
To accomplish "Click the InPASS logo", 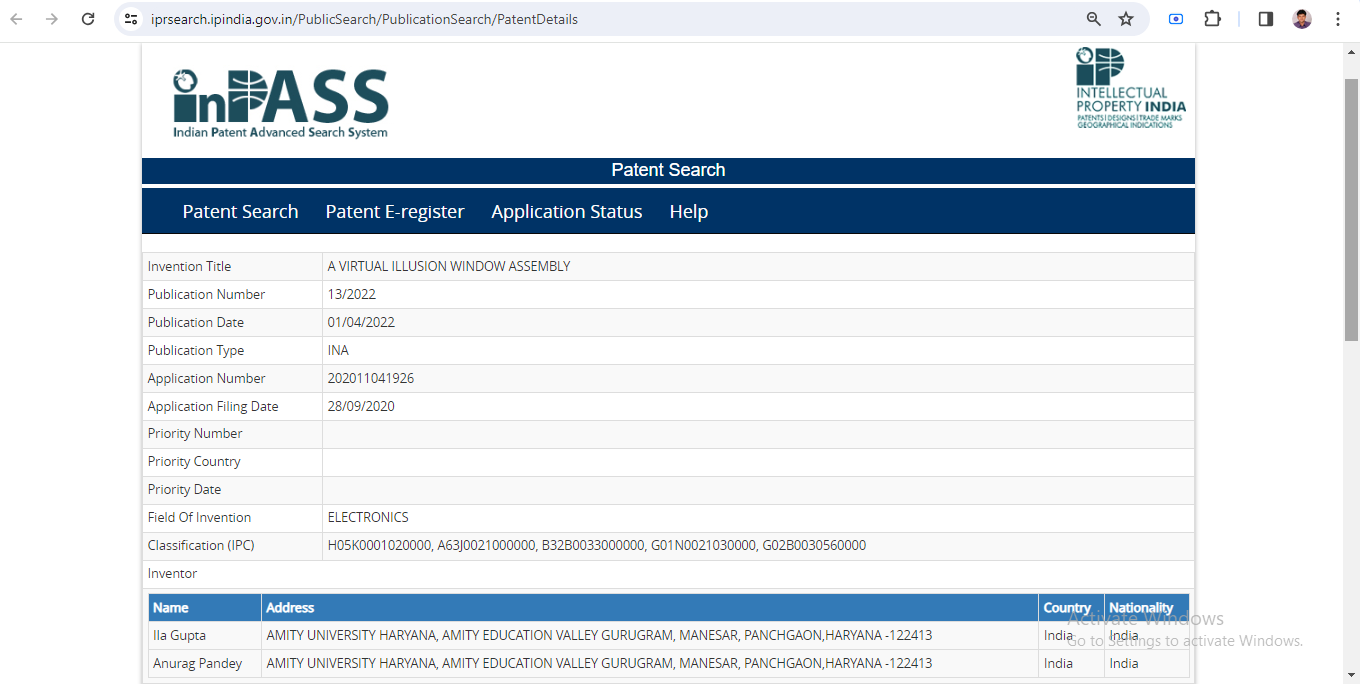I will point(280,103).
